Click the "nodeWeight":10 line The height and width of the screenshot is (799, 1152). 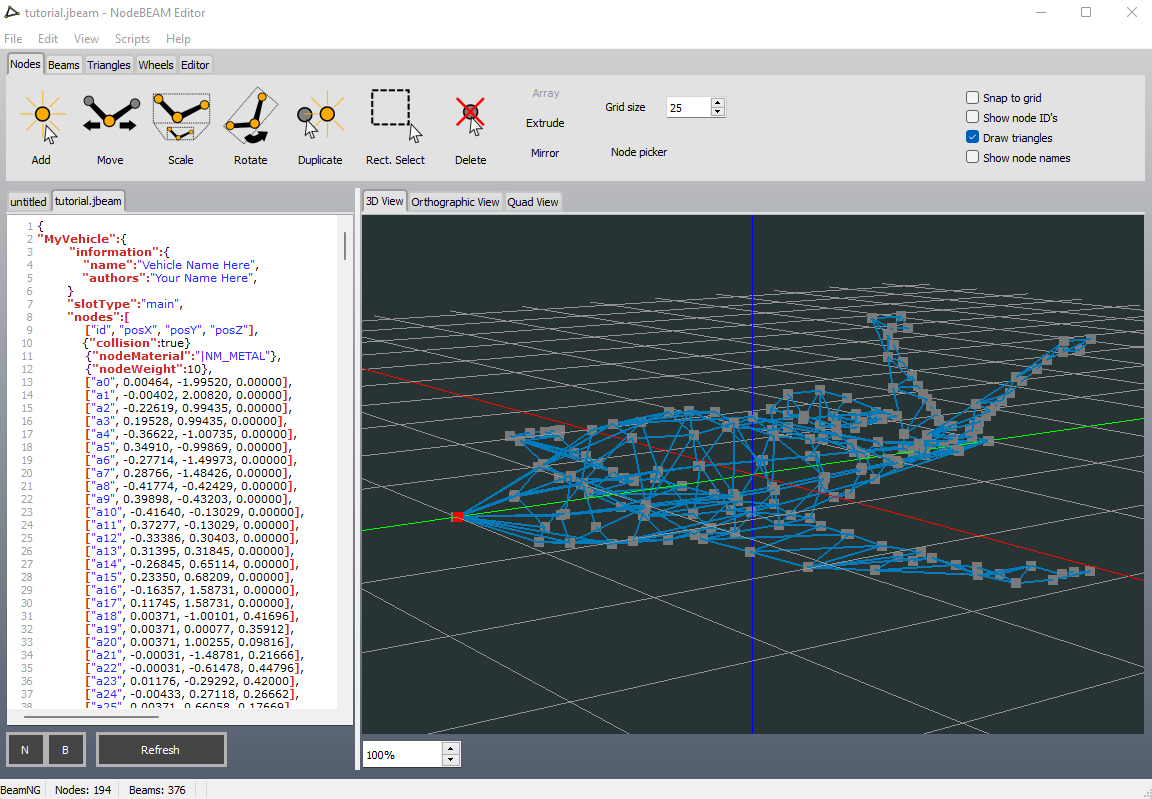click(x=147, y=369)
